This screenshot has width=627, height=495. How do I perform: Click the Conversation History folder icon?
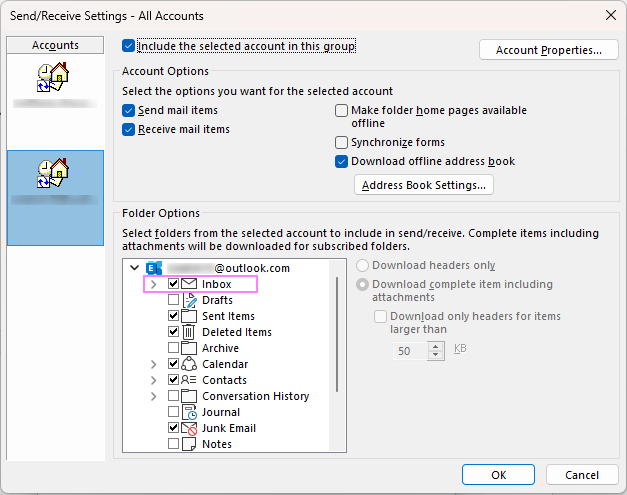(189, 396)
